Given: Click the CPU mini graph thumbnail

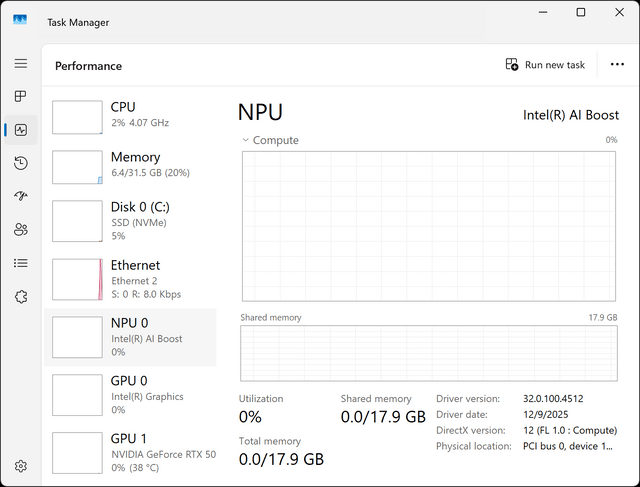Looking at the screenshot, I should click(x=77, y=117).
